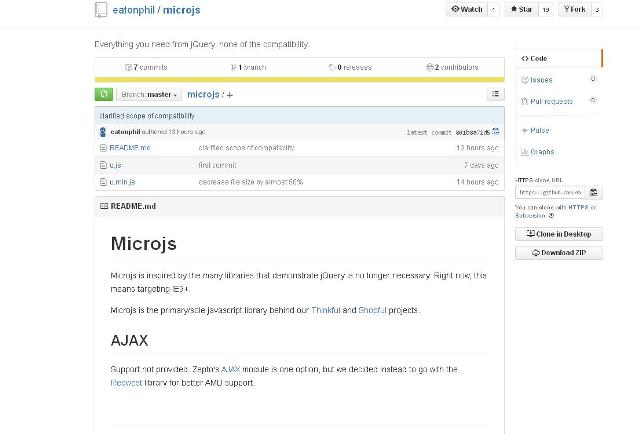The width and height of the screenshot is (640, 434).
Task: Open the 0 releases page
Action: [351, 67]
